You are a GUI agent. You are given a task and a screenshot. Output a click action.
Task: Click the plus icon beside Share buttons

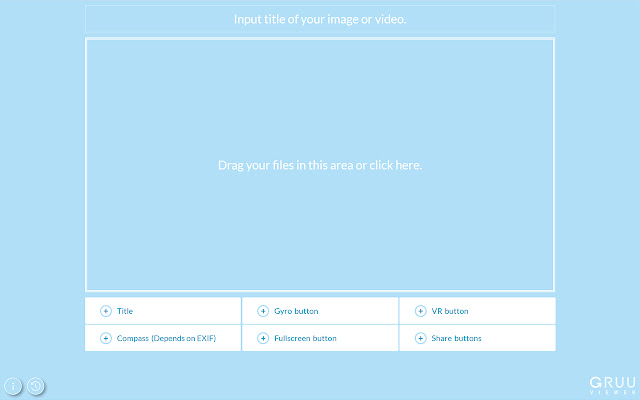[420, 338]
